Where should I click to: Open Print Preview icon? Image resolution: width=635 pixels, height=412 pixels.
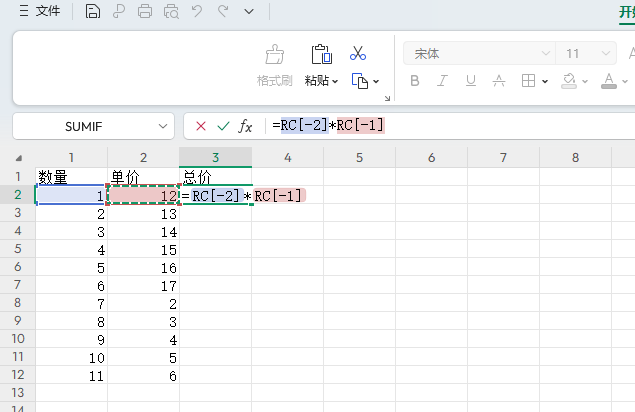click(171, 11)
